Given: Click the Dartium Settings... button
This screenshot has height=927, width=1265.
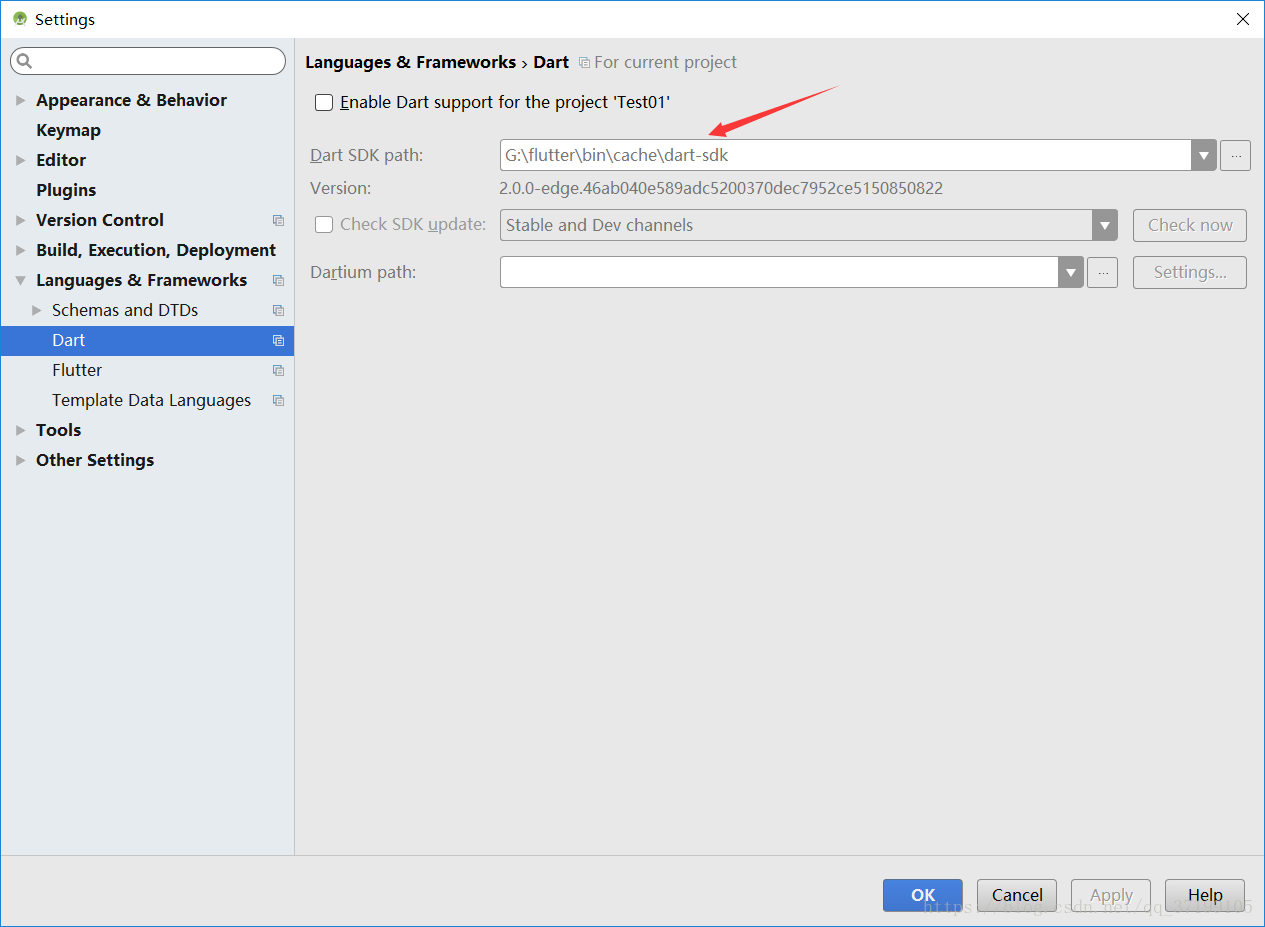Looking at the screenshot, I should (x=1190, y=272).
